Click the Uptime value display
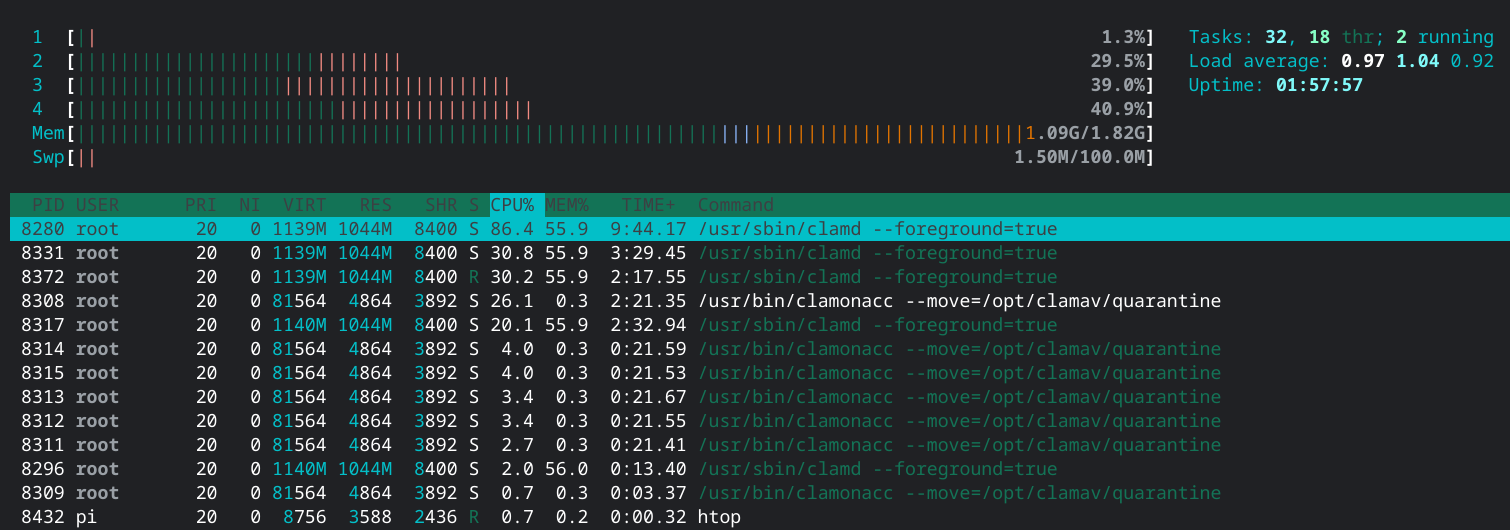 coord(1318,85)
